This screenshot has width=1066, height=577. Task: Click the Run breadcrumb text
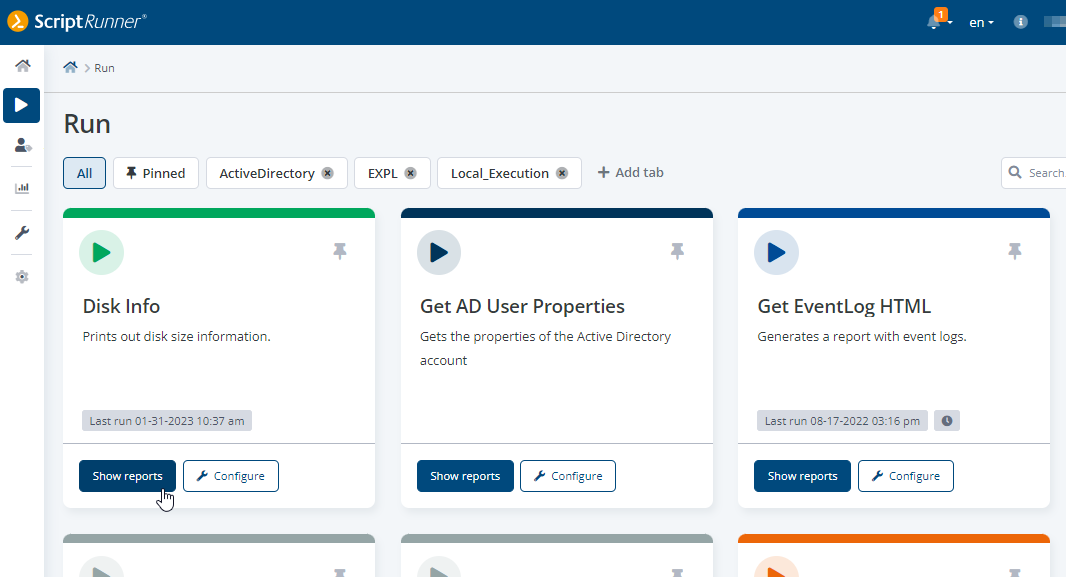pyautogui.click(x=104, y=68)
